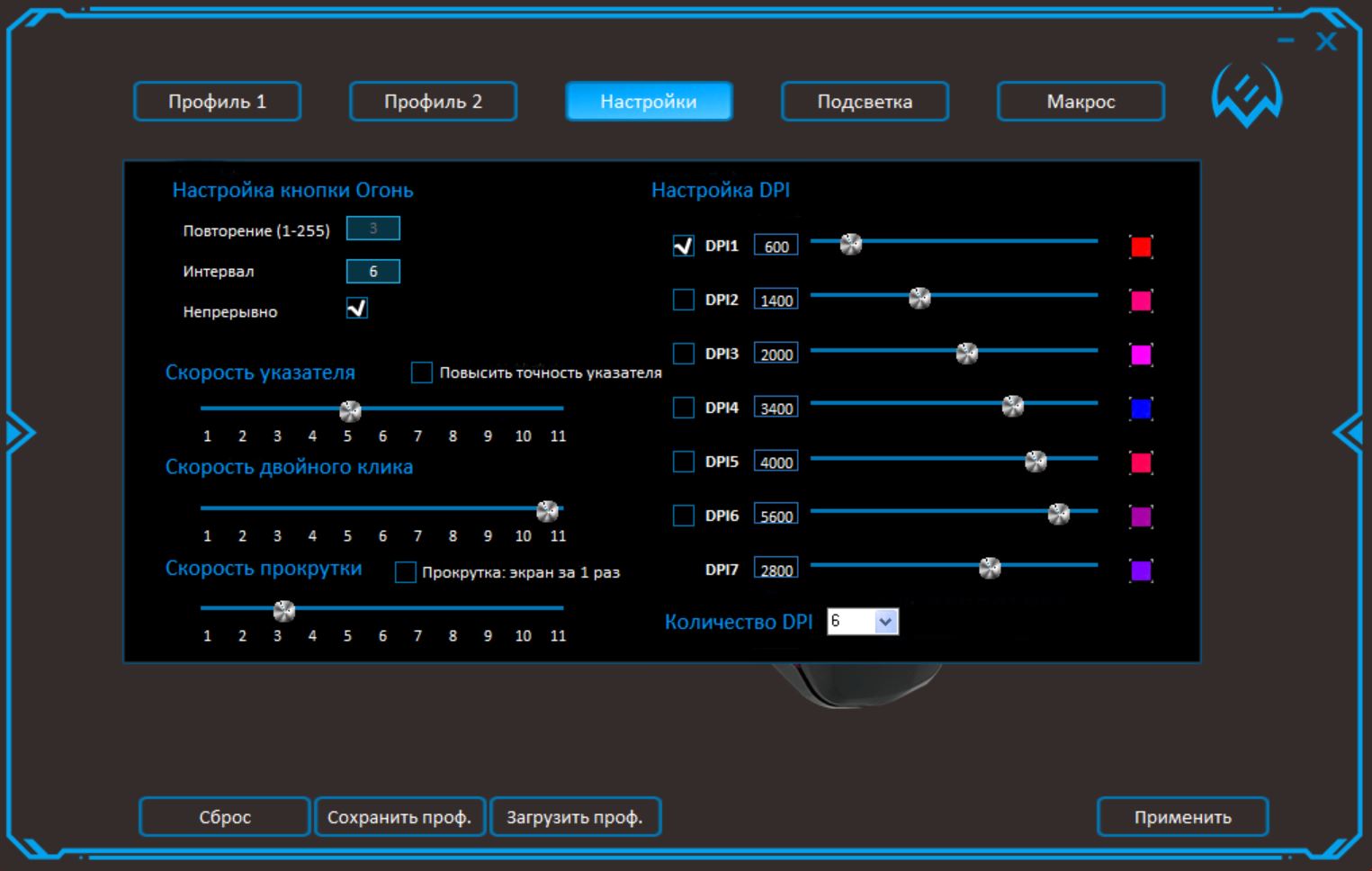Switch to Профиль 2 tab

(x=433, y=102)
